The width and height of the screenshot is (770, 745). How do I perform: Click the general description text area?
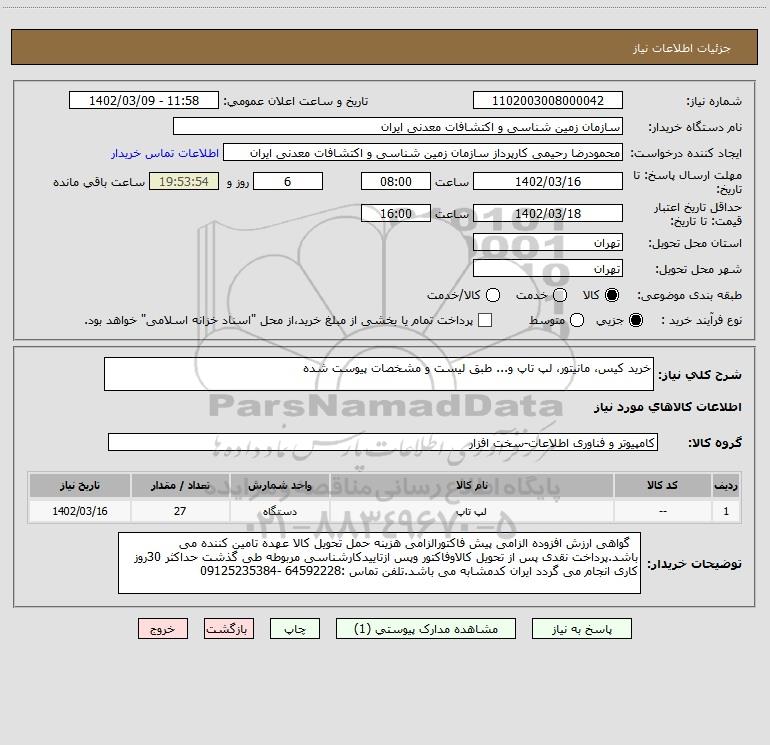tap(379, 374)
